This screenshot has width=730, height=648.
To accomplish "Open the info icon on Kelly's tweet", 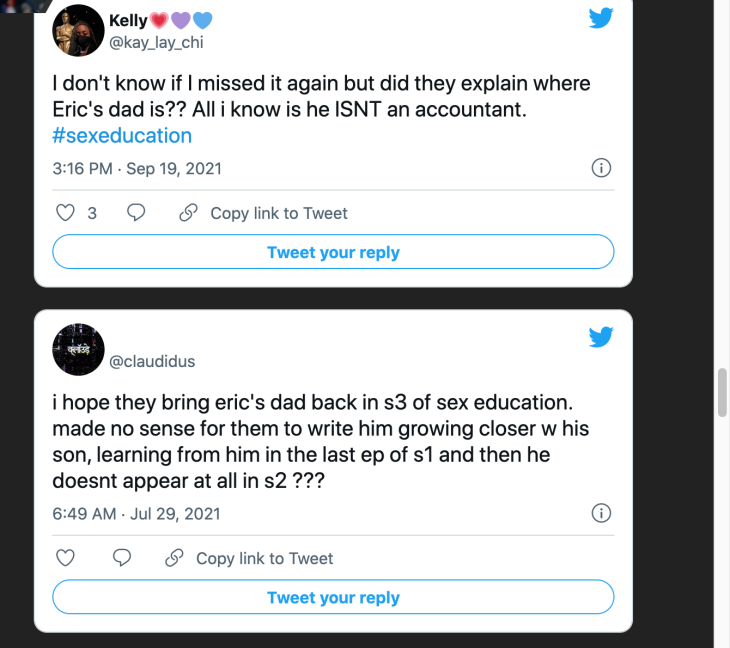I will (601, 168).
